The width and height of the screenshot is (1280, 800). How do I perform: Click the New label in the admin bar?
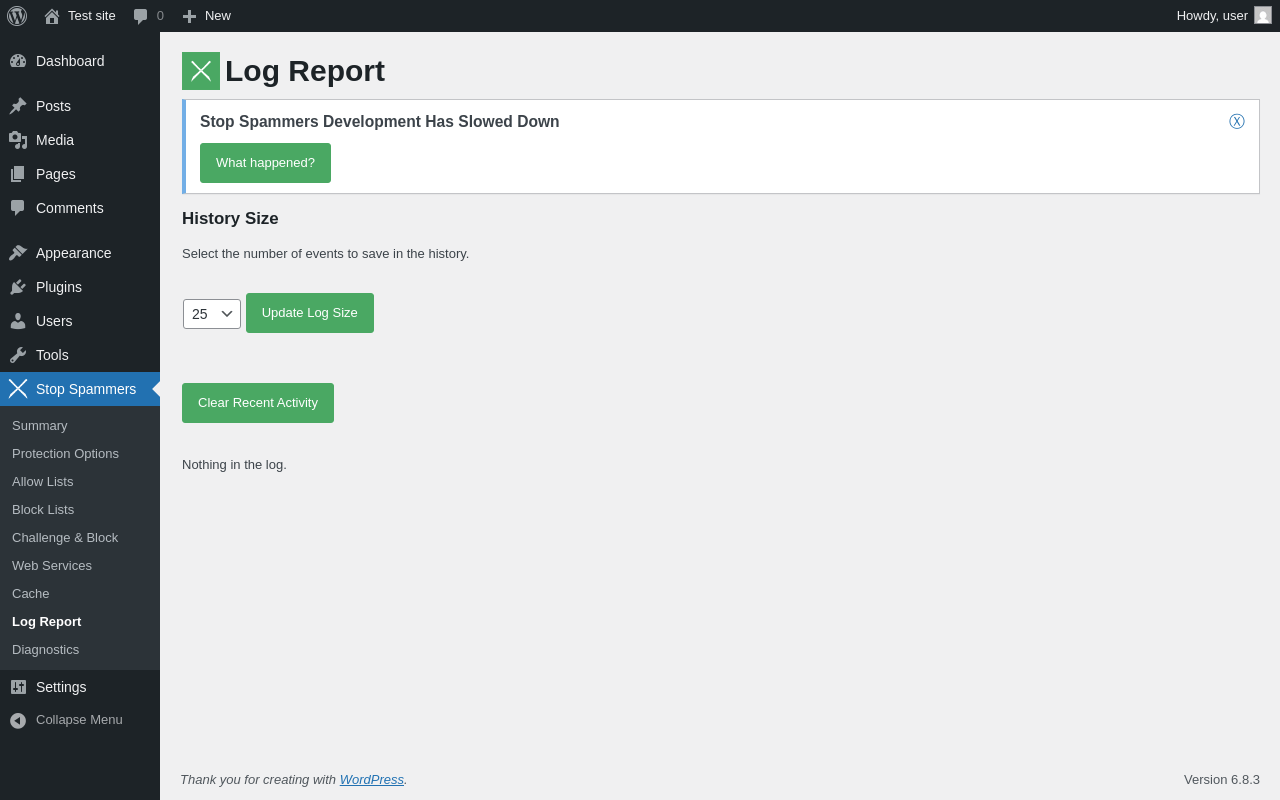[218, 16]
